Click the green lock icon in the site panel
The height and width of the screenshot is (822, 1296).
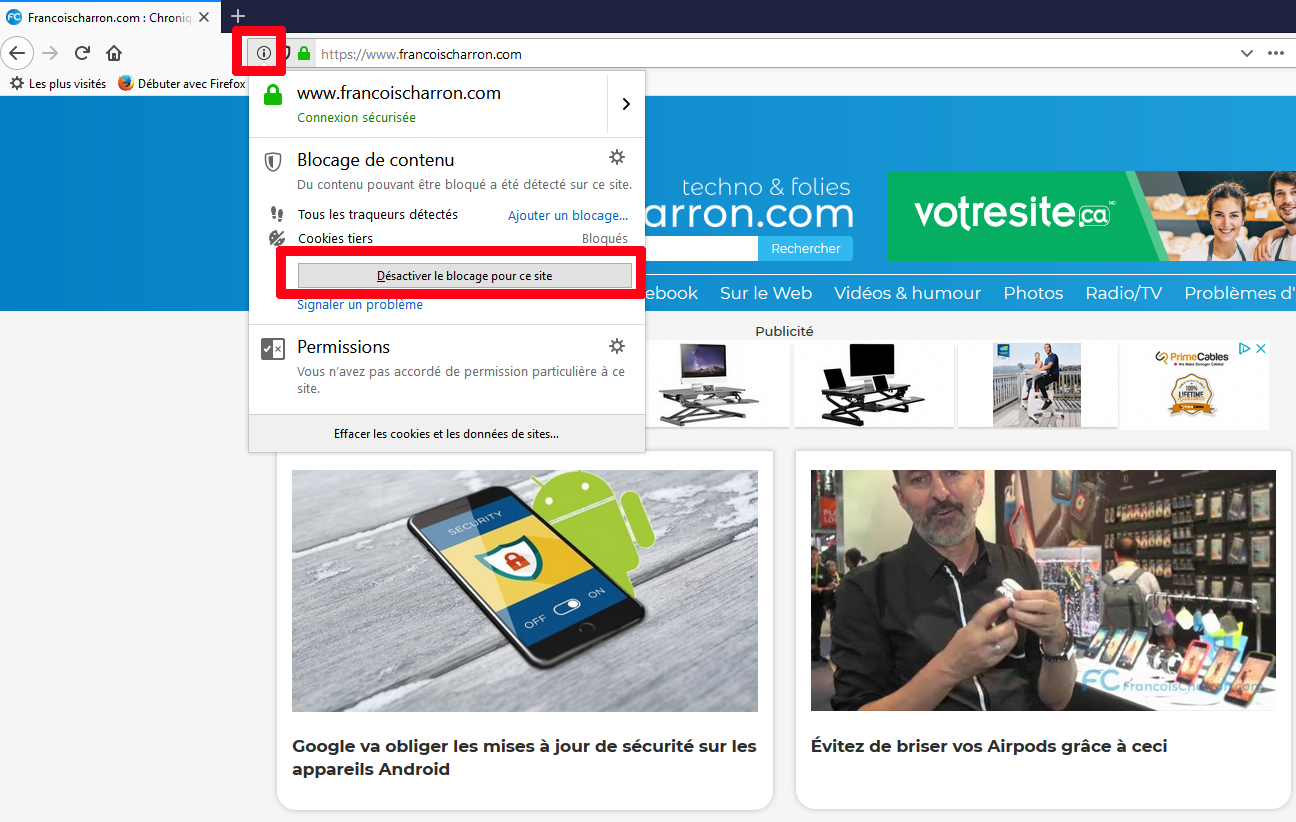point(272,96)
